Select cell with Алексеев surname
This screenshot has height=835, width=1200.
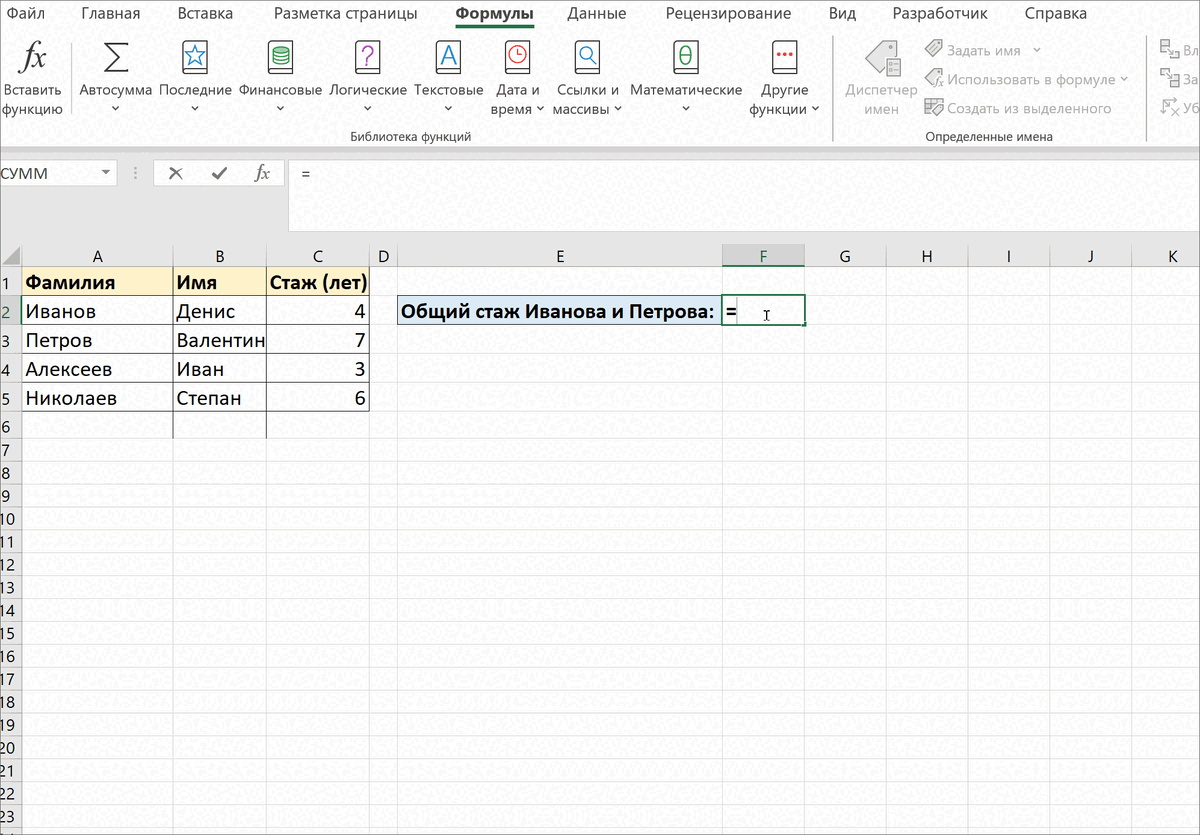(x=97, y=370)
